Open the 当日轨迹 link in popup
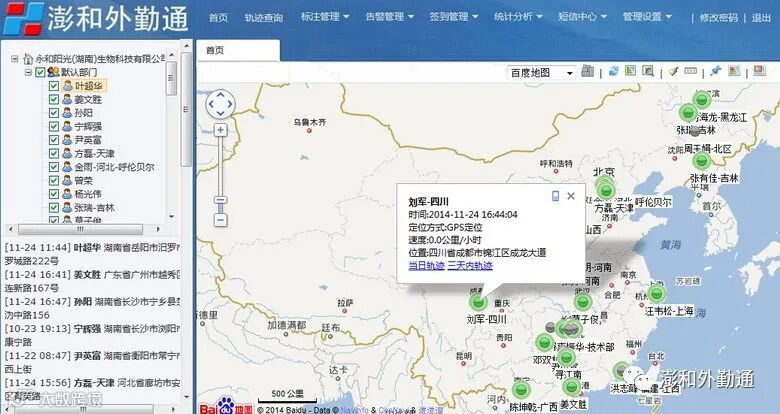The image size is (780, 414). tap(426, 266)
